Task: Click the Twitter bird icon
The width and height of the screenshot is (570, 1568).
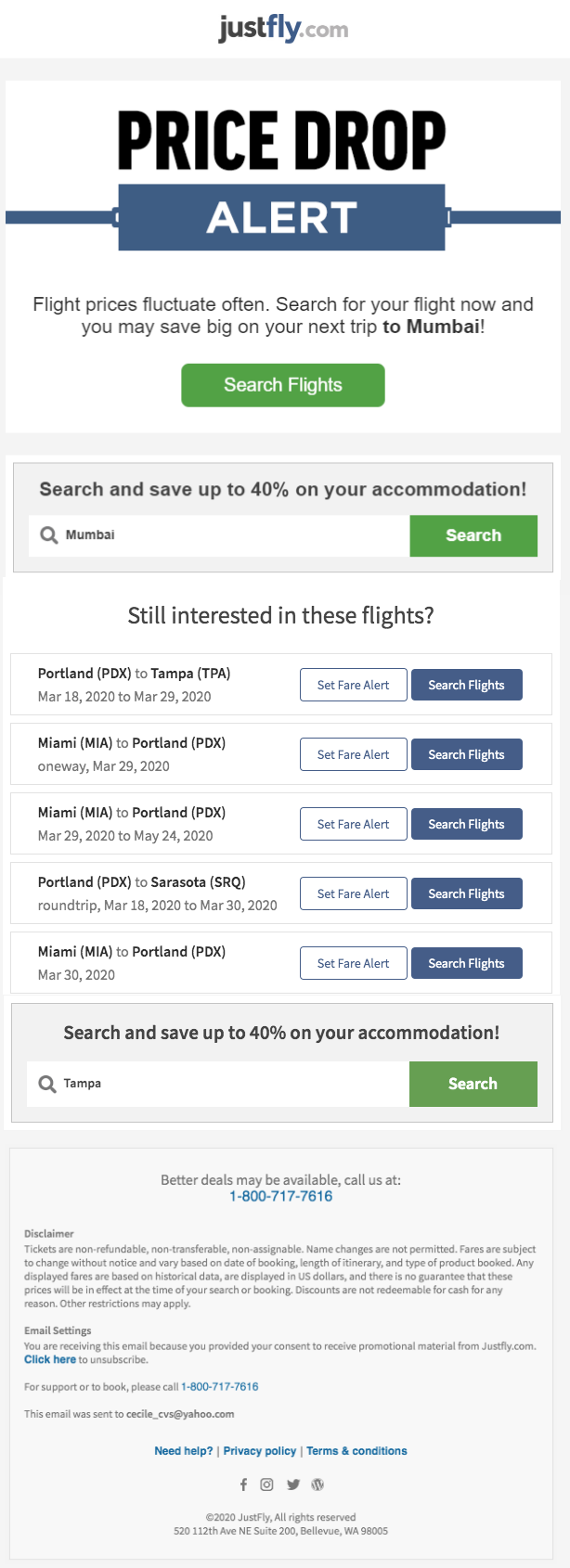Action: point(293,1484)
